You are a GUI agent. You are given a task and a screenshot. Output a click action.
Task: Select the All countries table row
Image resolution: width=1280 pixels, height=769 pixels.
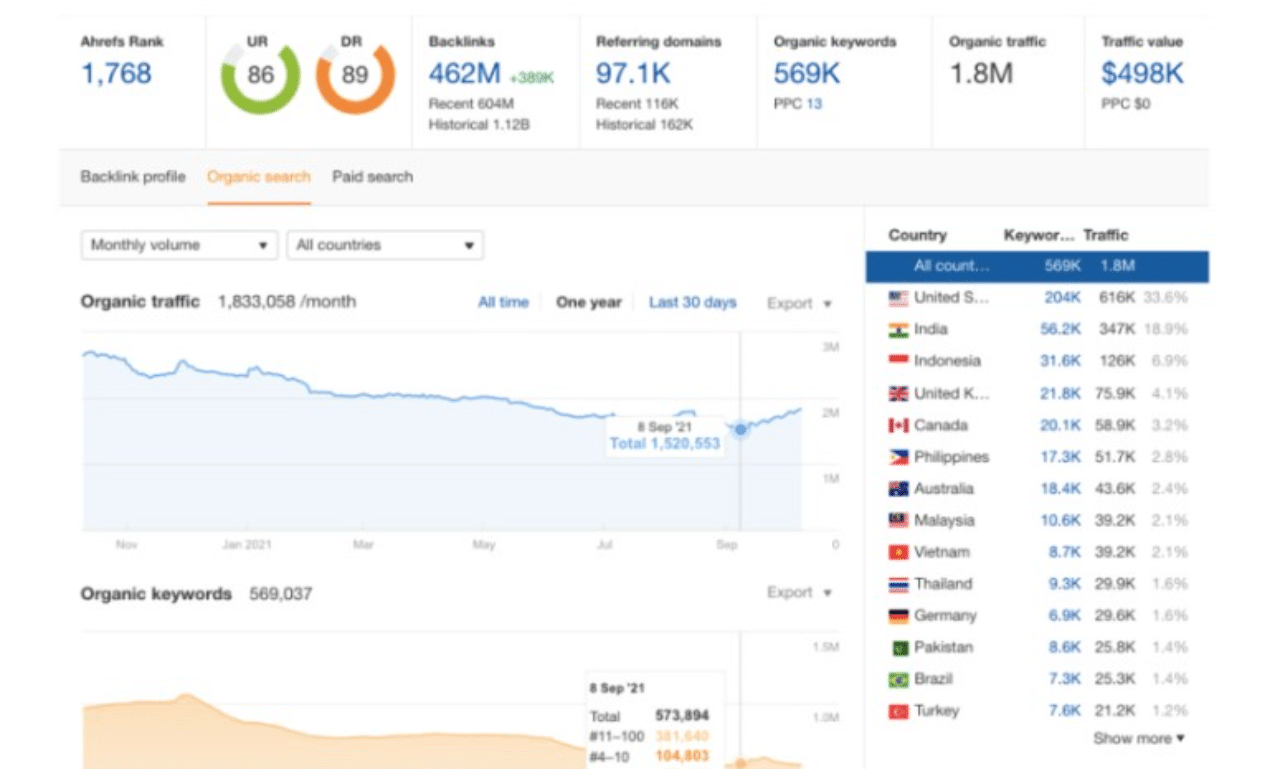pyautogui.click(x=1036, y=267)
